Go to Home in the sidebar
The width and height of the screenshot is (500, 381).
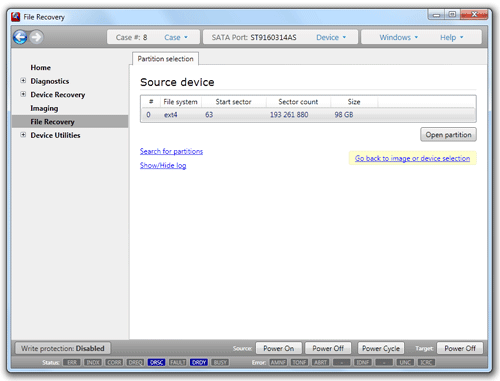(x=40, y=67)
